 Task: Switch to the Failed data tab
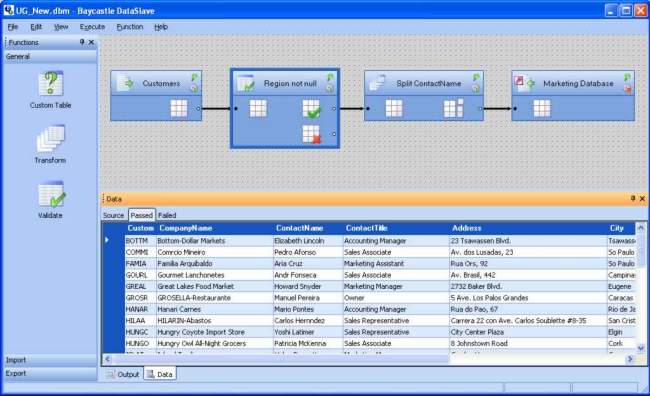(x=167, y=215)
